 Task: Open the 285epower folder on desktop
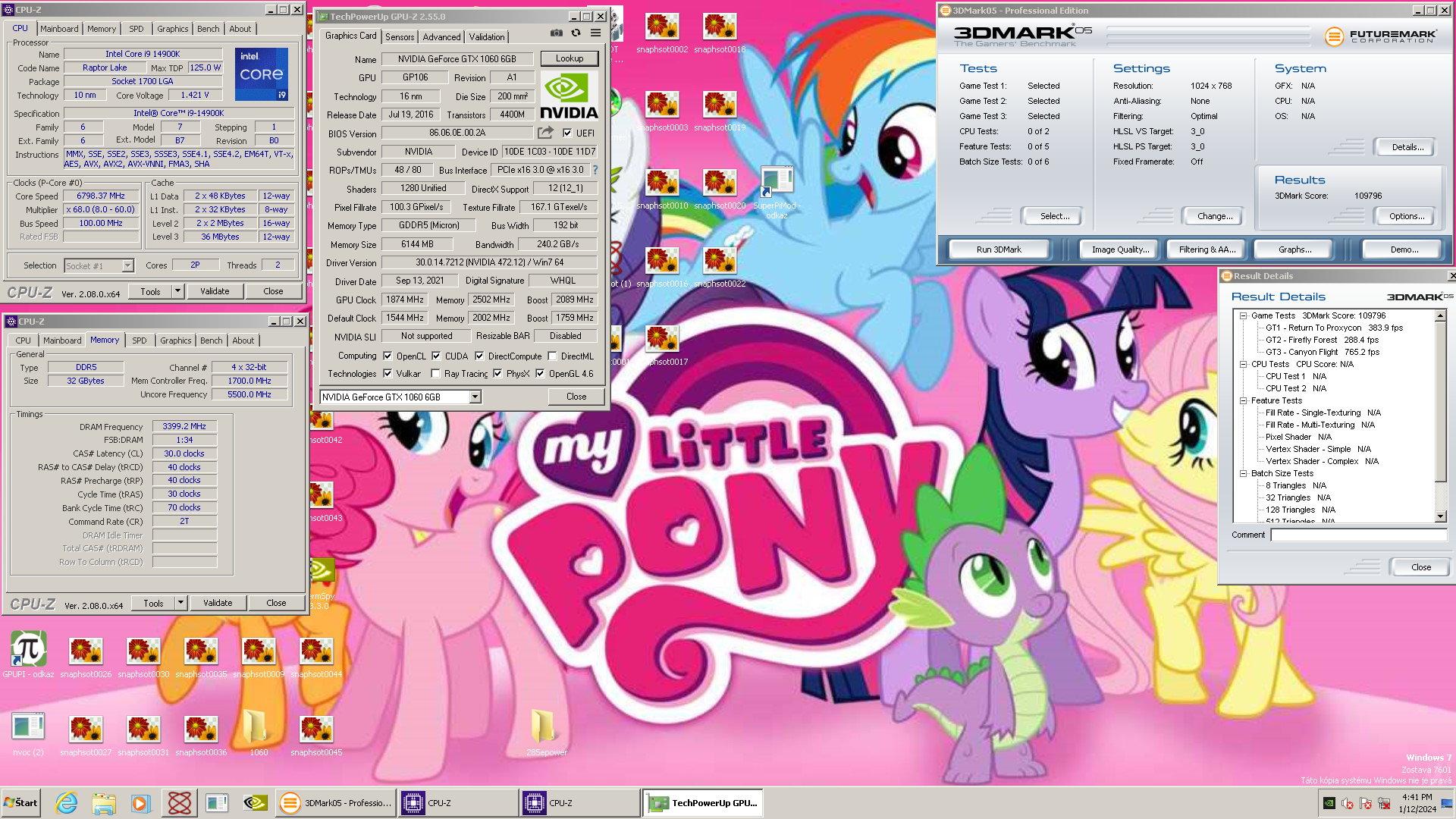pyautogui.click(x=546, y=733)
